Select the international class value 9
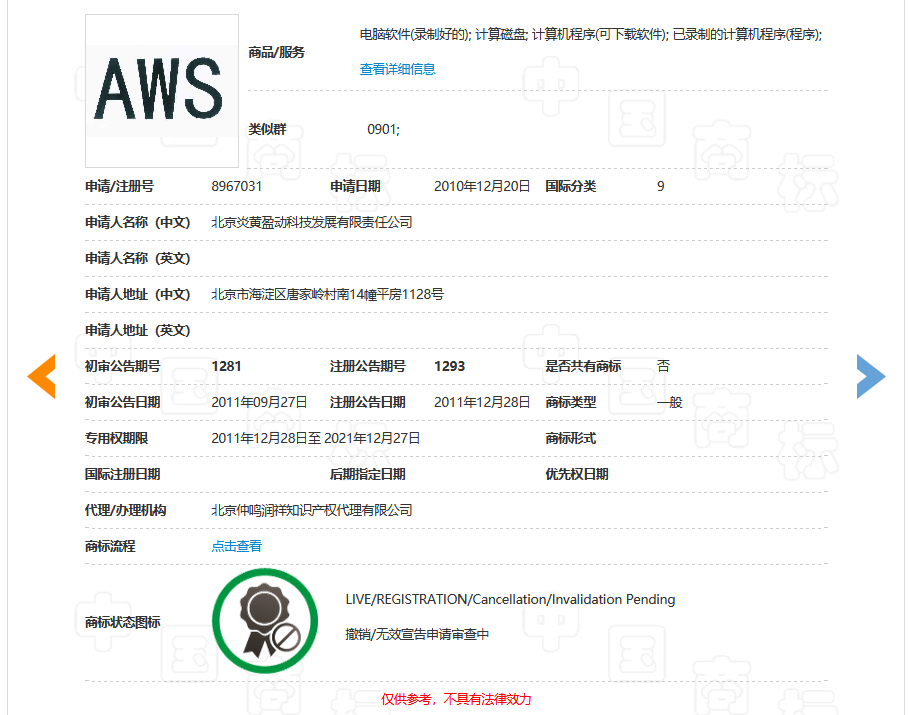The image size is (908, 715). [660, 186]
